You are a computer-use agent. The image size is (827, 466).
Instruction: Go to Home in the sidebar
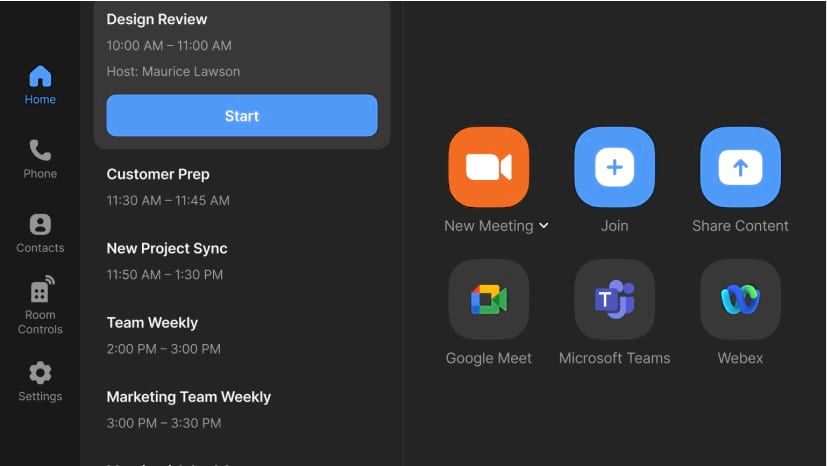pyautogui.click(x=40, y=85)
